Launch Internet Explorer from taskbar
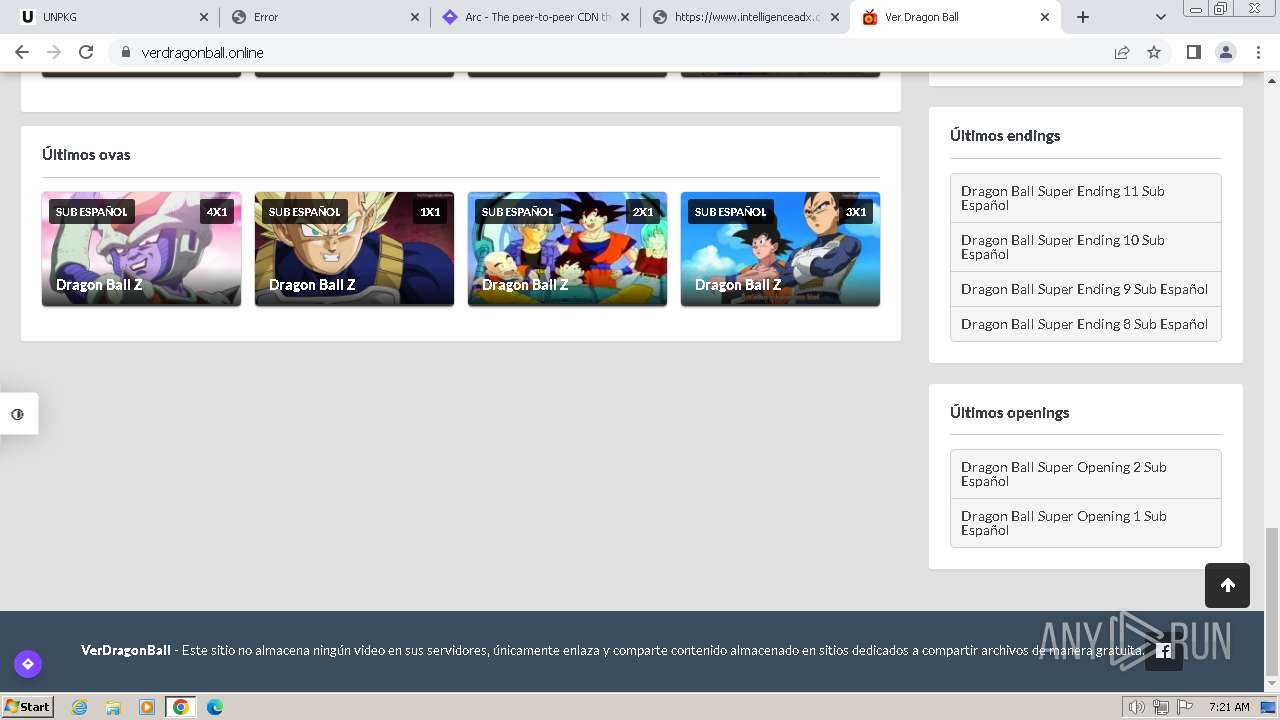 (79, 707)
